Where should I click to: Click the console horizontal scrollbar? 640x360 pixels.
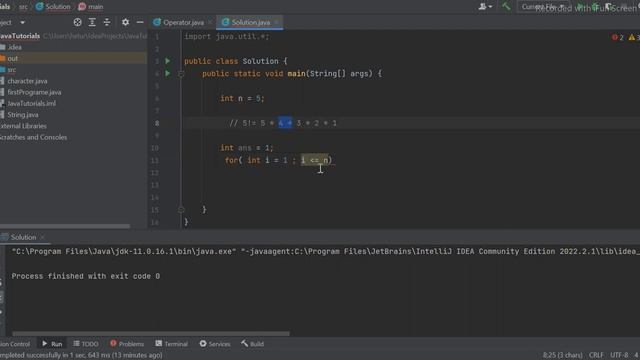tap(151, 333)
